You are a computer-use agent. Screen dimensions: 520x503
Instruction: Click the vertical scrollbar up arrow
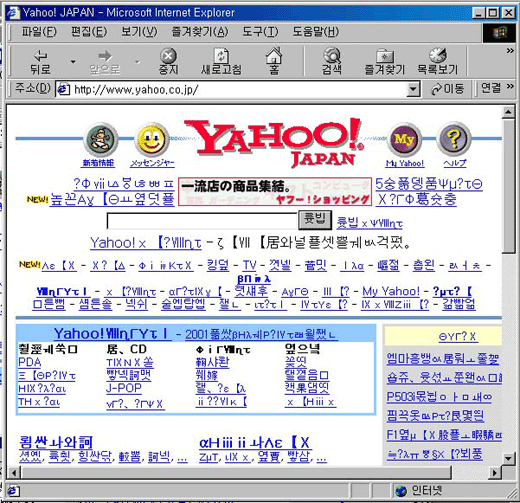[508, 112]
